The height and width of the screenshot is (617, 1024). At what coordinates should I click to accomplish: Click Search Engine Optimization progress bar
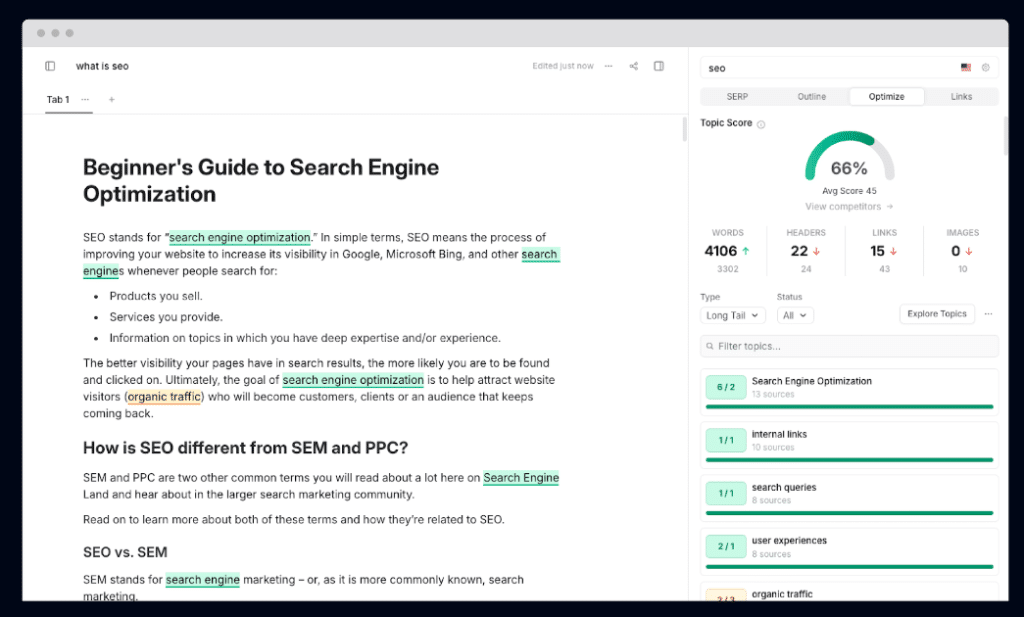point(849,407)
